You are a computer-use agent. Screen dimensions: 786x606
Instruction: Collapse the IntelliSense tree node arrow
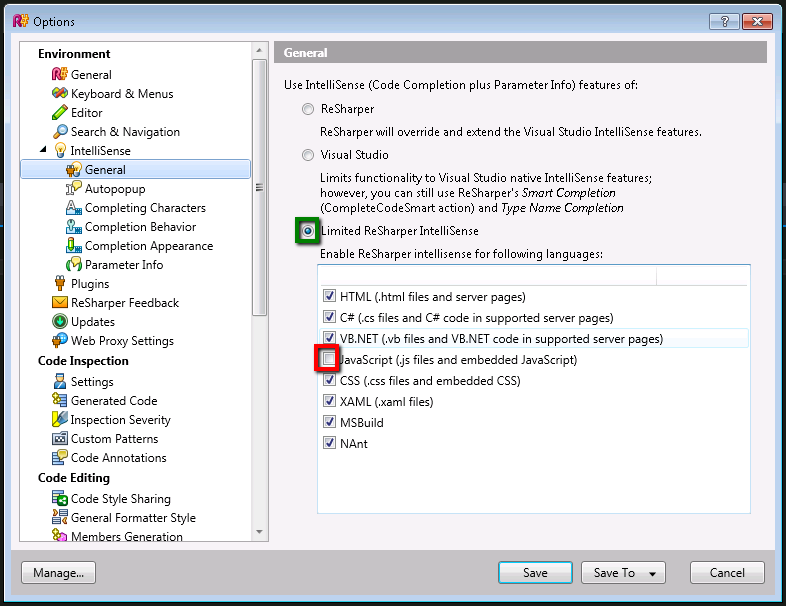point(44,149)
